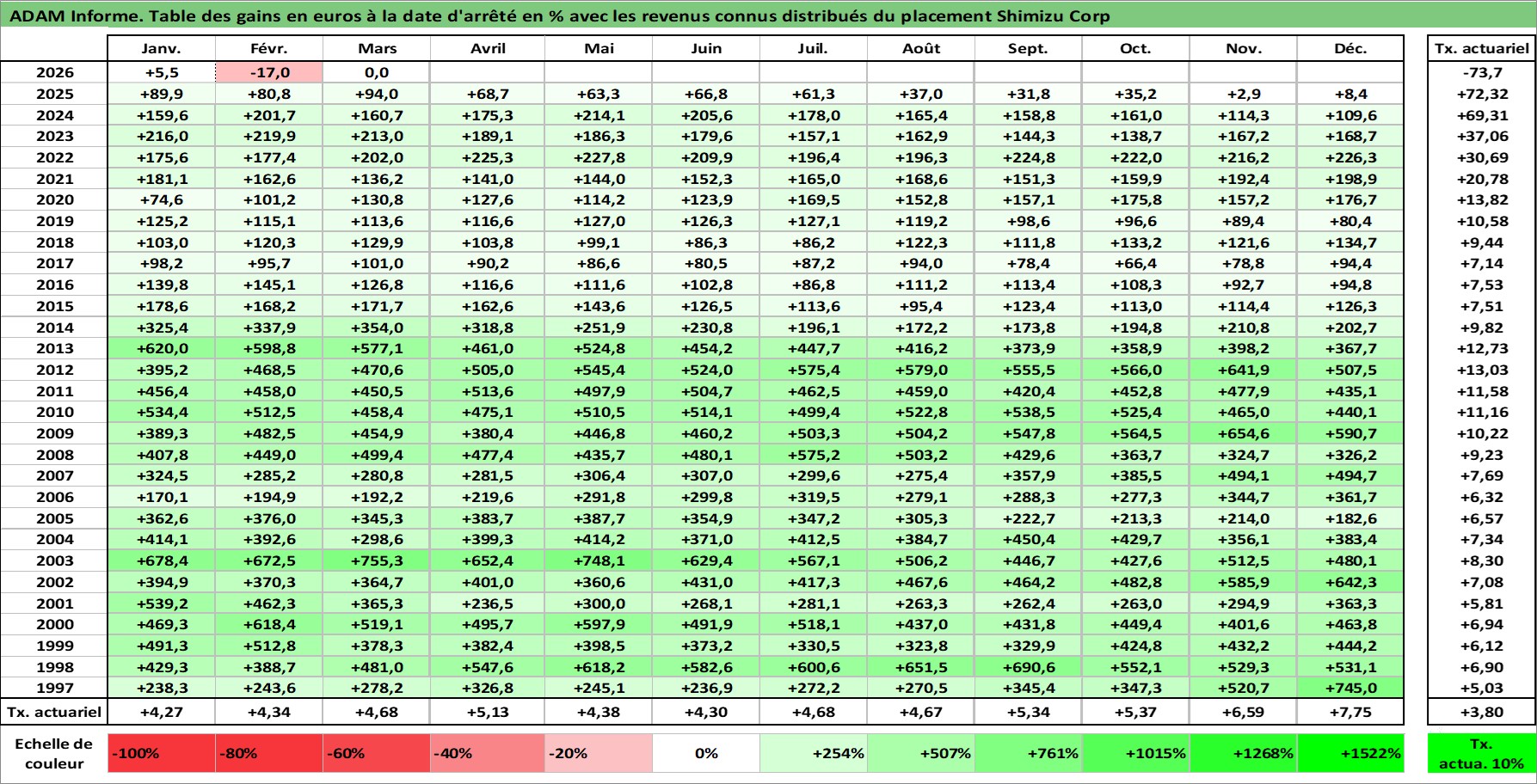Click the -73,7 actuarial rate value
This screenshot has height=784, width=1537.
pyautogui.click(x=1481, y=72)
